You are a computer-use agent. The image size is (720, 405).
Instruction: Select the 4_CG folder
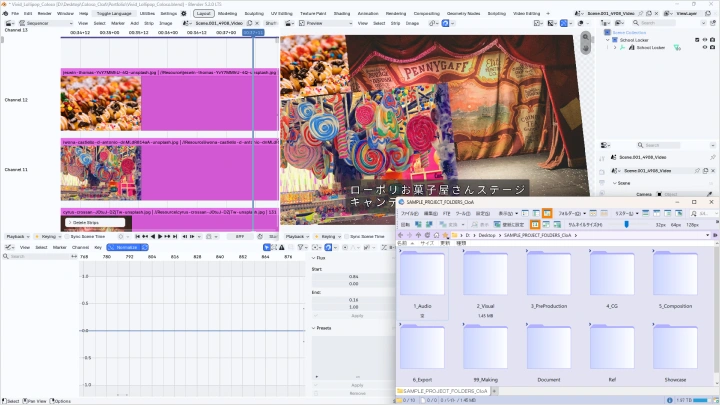coord(612,280)
